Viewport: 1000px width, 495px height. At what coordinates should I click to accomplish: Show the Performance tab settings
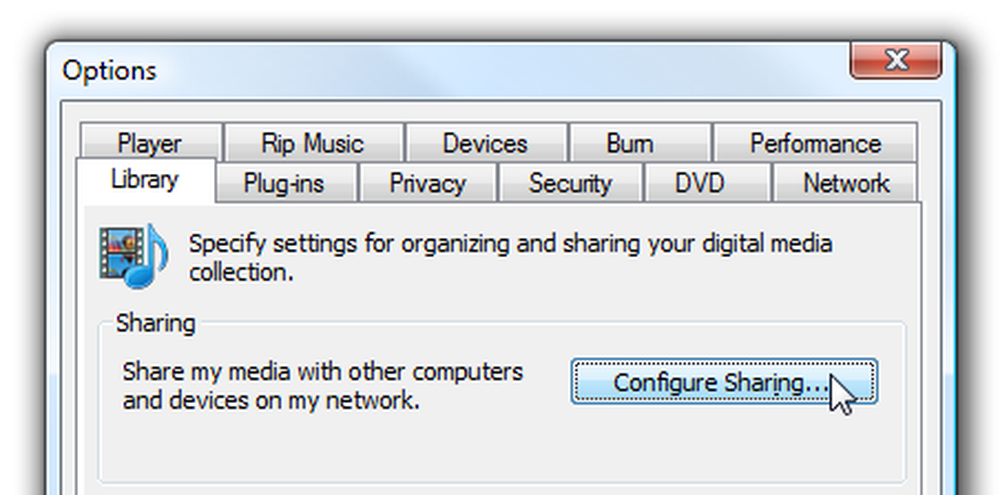(815, 143)
